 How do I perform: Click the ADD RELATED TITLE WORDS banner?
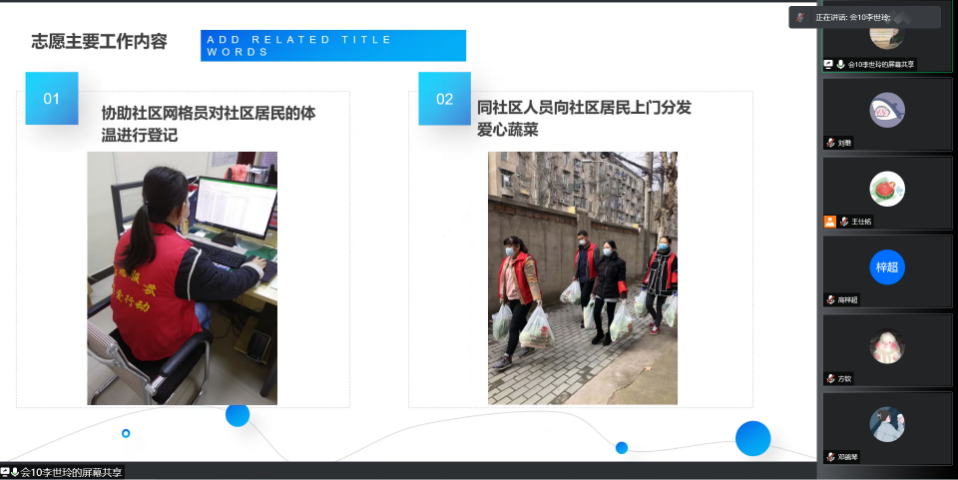click(x=333, y=46)
